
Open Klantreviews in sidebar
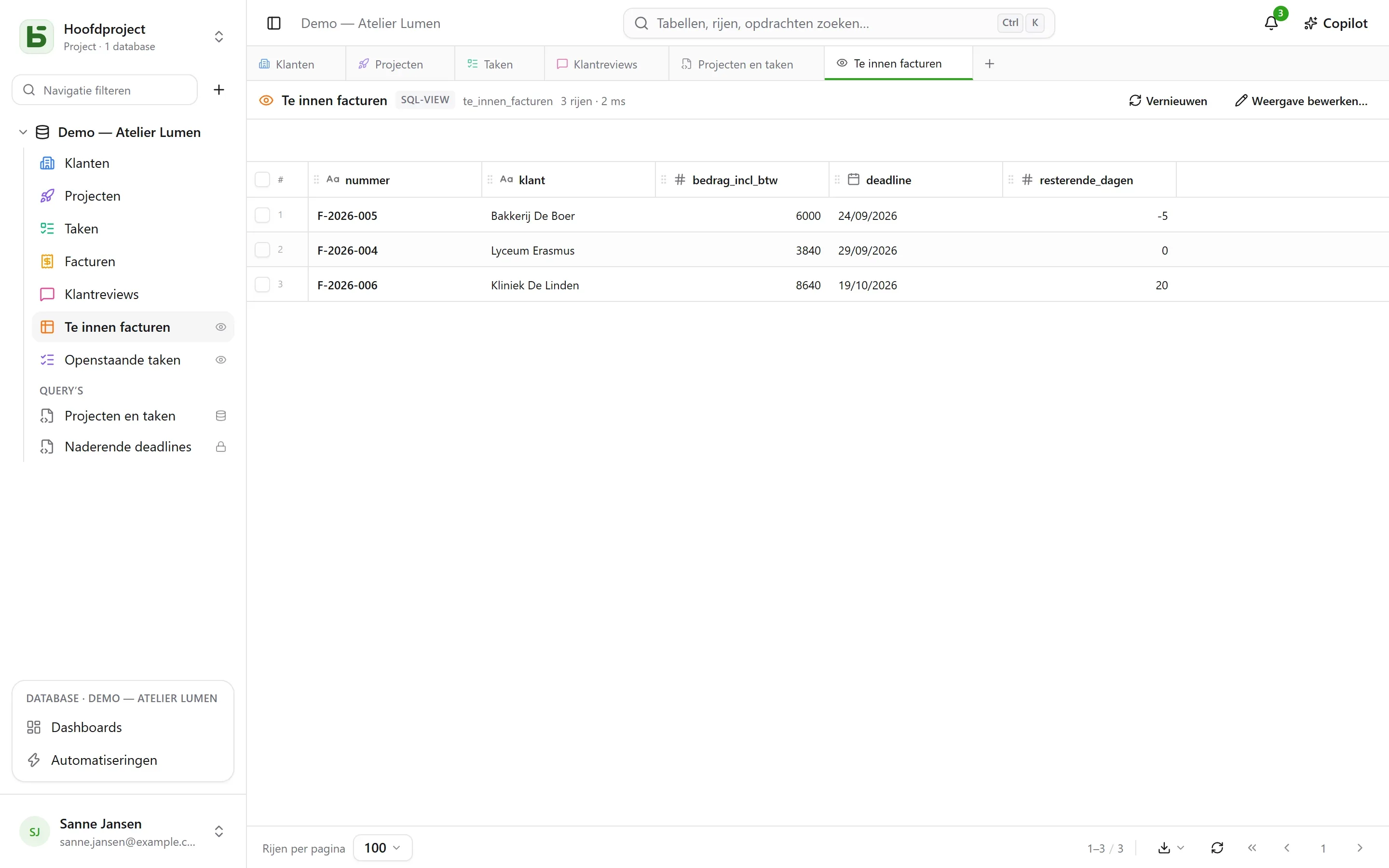point(133,295)
